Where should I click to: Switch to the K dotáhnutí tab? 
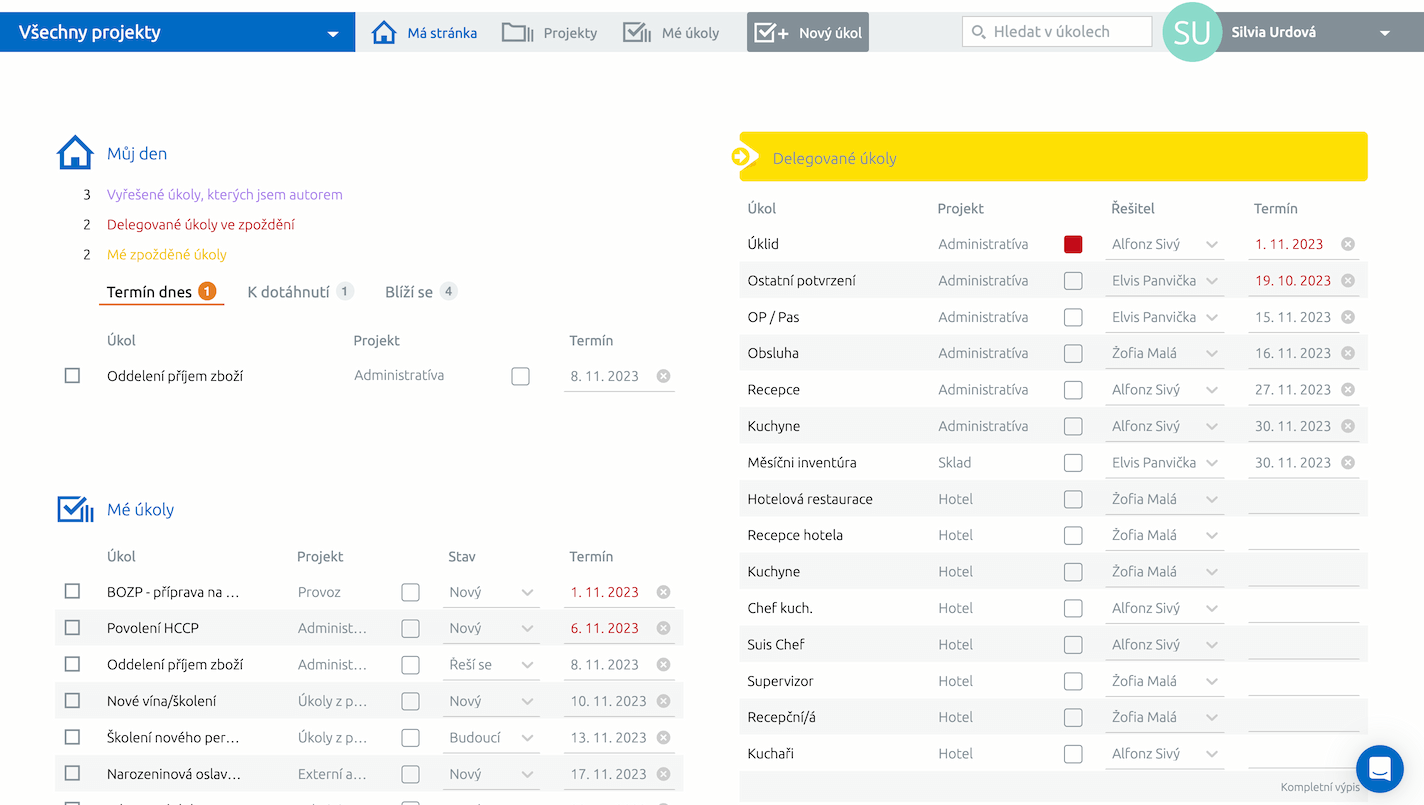click(x=300, y=292)
